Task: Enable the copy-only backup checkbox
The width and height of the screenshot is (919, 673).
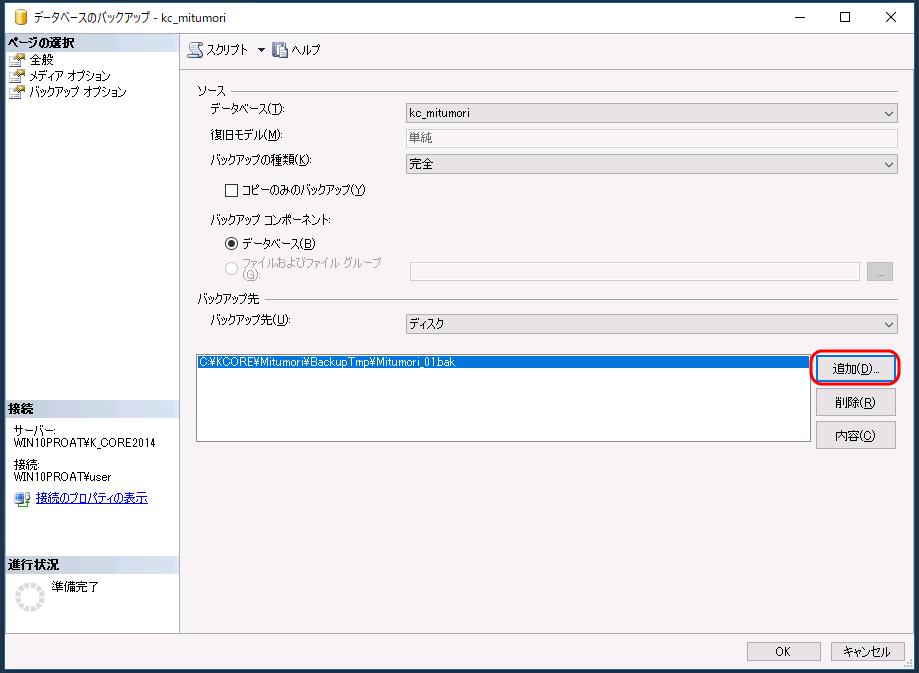Action: click(x=232, y=190)
